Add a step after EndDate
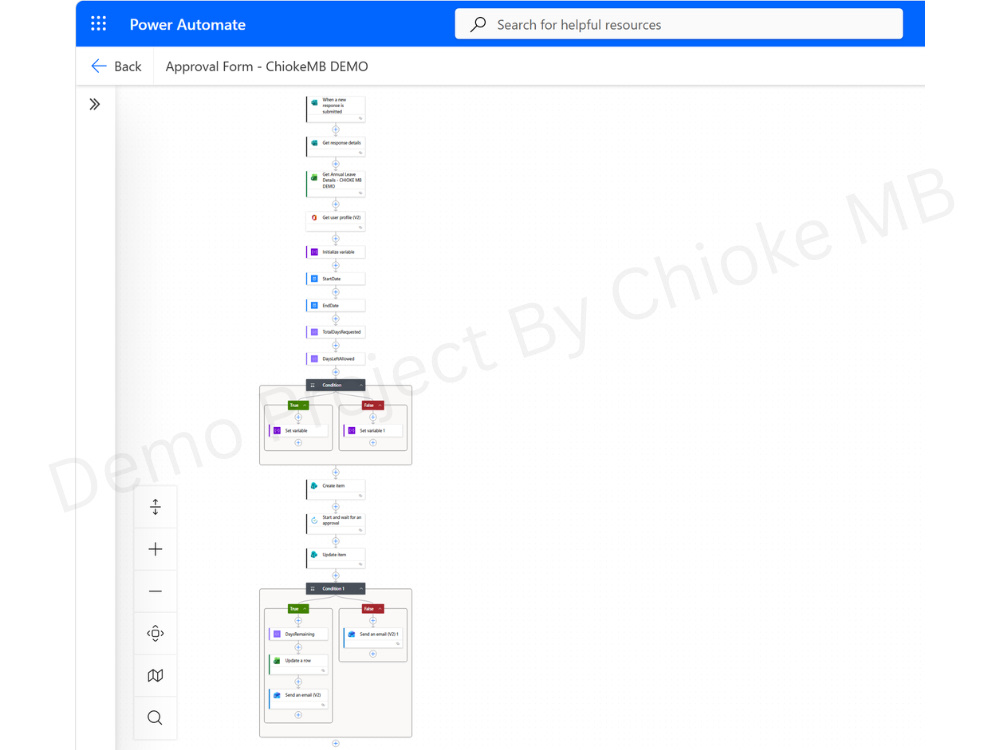The image size is (1000, 750). (x=335, y=320)
